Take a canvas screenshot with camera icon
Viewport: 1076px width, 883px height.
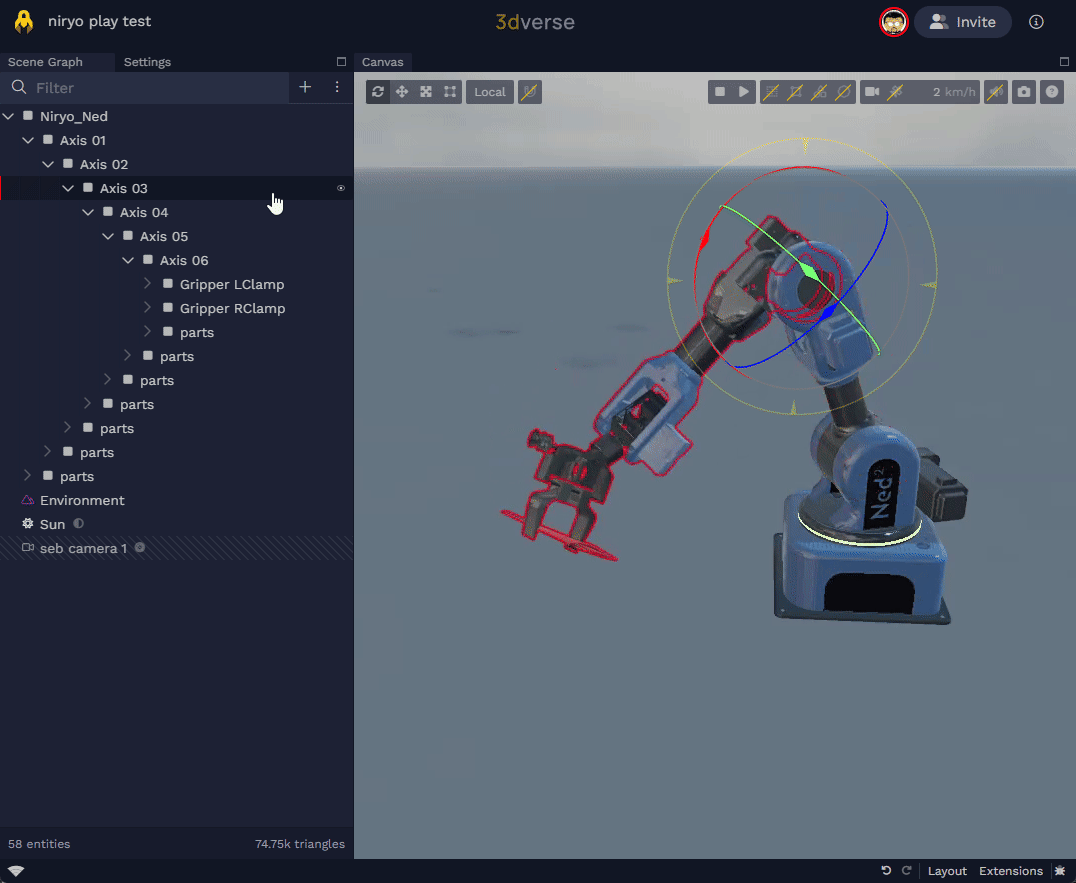tap(1024, 92)
